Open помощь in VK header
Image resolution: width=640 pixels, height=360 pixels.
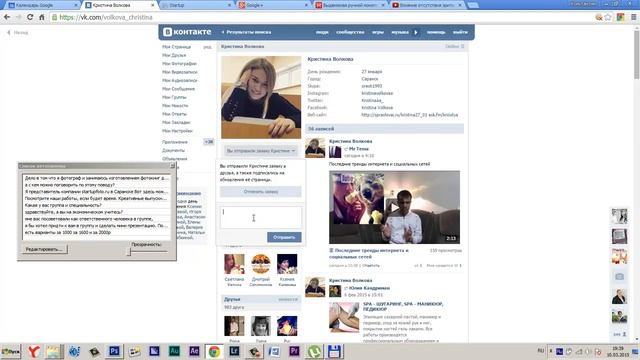coord(436,32)
